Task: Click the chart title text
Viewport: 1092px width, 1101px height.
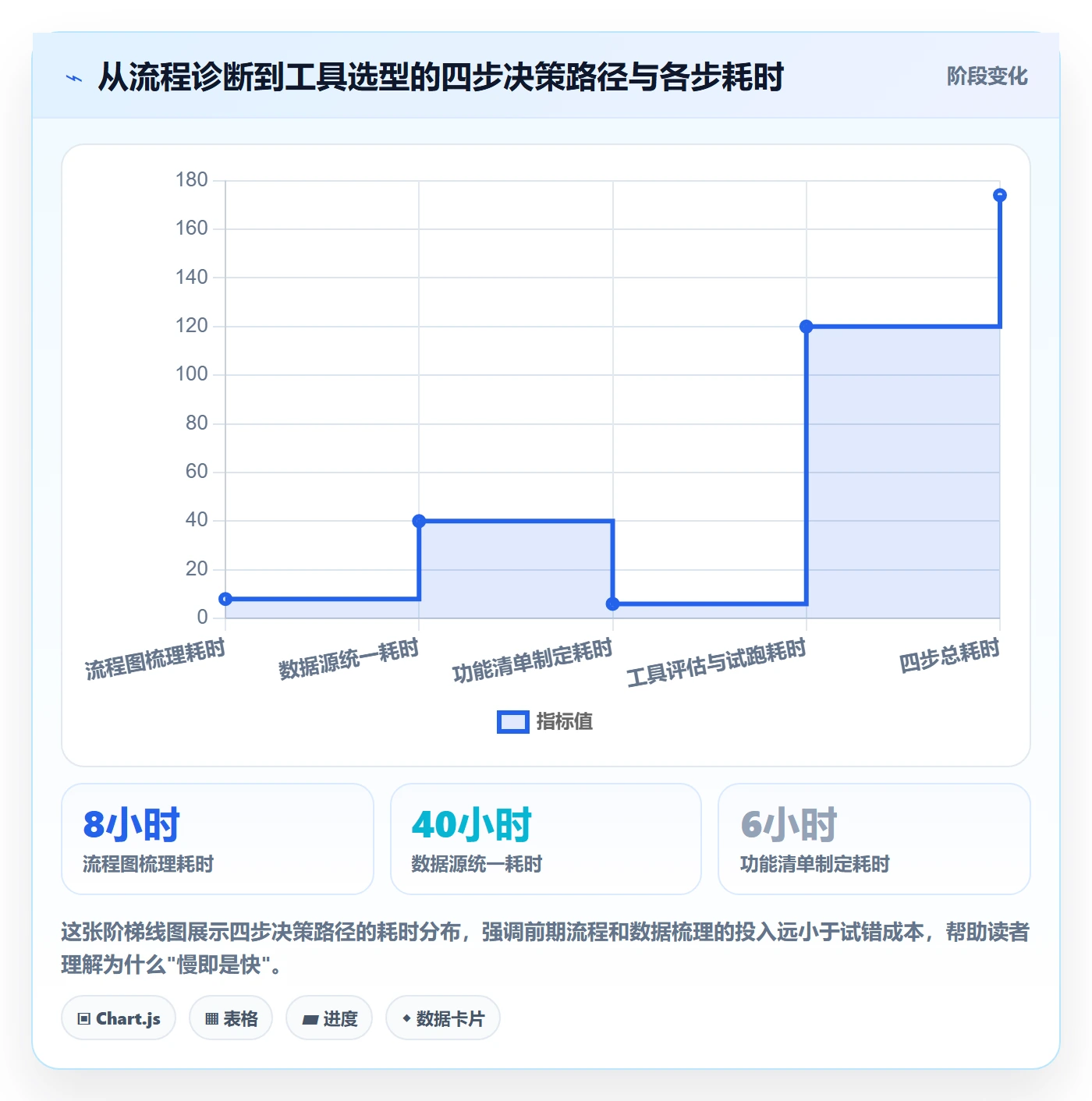Action: click(x=440, y=77)
